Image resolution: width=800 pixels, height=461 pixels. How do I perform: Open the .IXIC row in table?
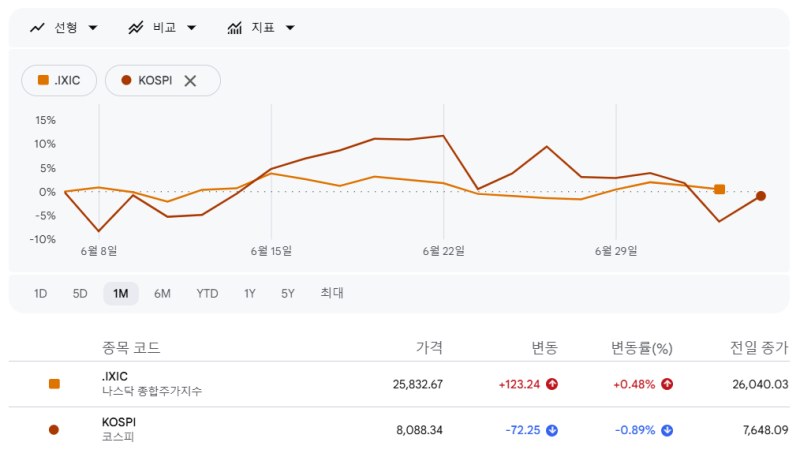[399, 384]
